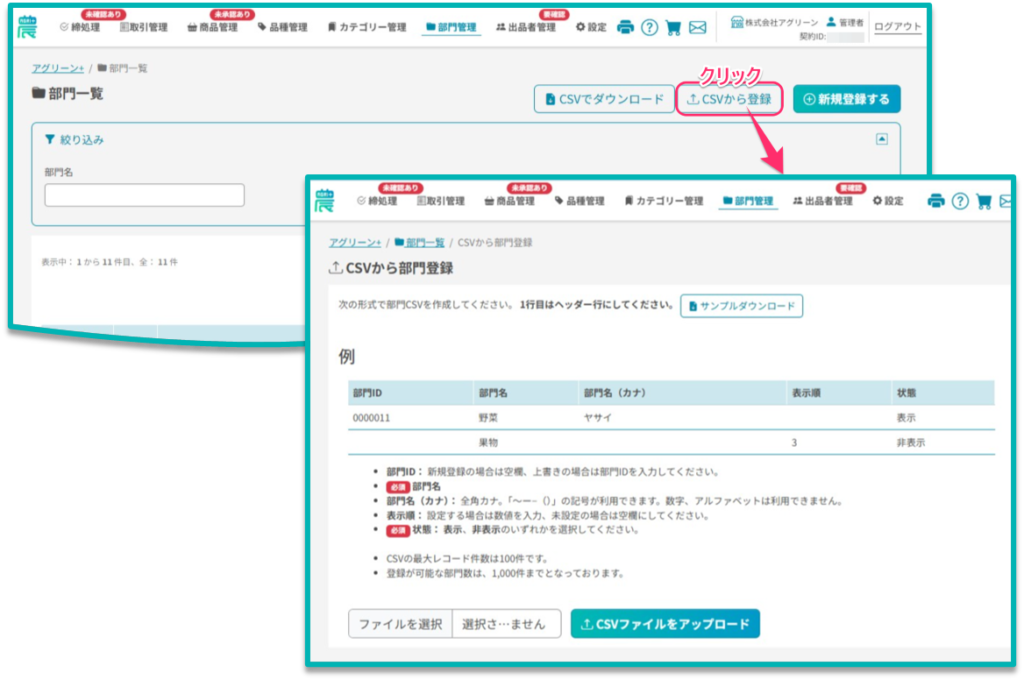This screenshot has width=1024, height=680.
Task: Click the CSVファイルをアップロード button
Action: (x=665, y=624)
